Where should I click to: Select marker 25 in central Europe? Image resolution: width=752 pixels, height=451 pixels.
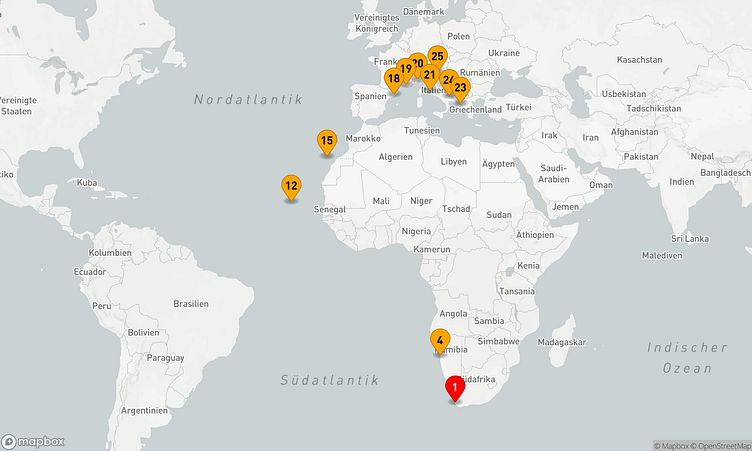pyautogui.click(x=437, y=57)
